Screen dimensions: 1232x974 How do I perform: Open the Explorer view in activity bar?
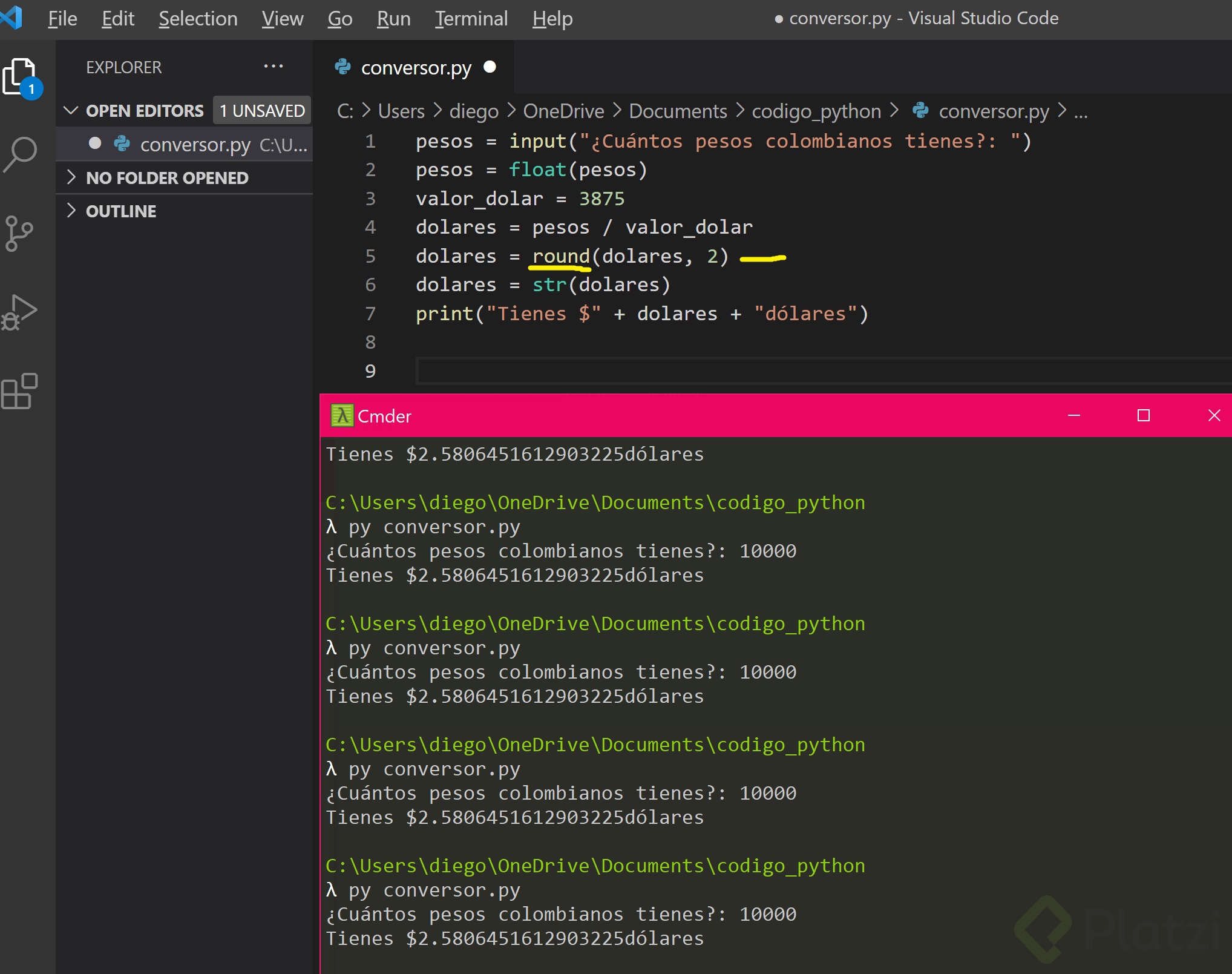[x=22, y=77]
